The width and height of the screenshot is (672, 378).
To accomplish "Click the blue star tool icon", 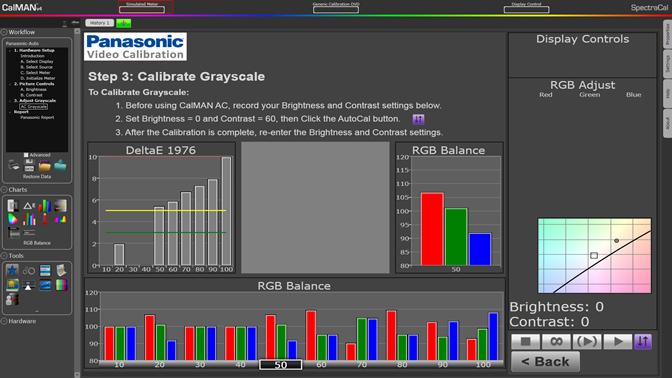I will [x=12, y=270].
